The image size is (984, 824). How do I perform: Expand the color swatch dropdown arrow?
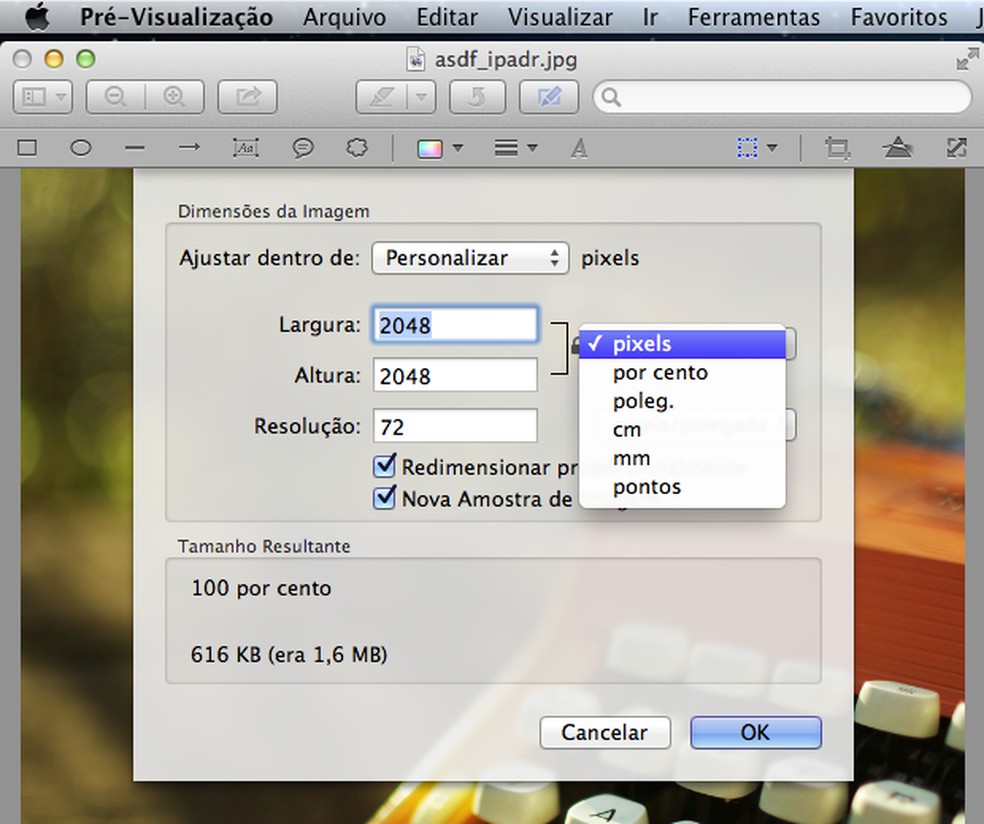(457, 148)
